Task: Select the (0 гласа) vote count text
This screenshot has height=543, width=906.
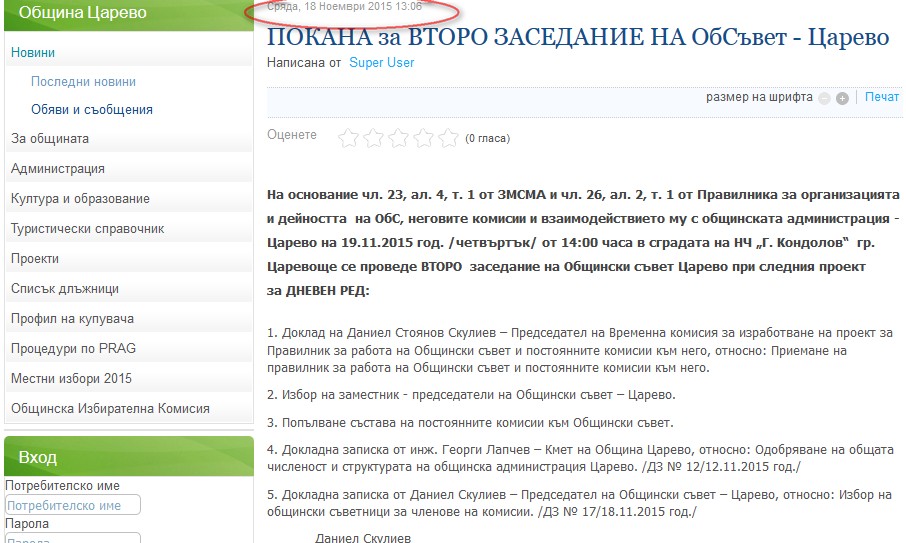Action: 488,139
